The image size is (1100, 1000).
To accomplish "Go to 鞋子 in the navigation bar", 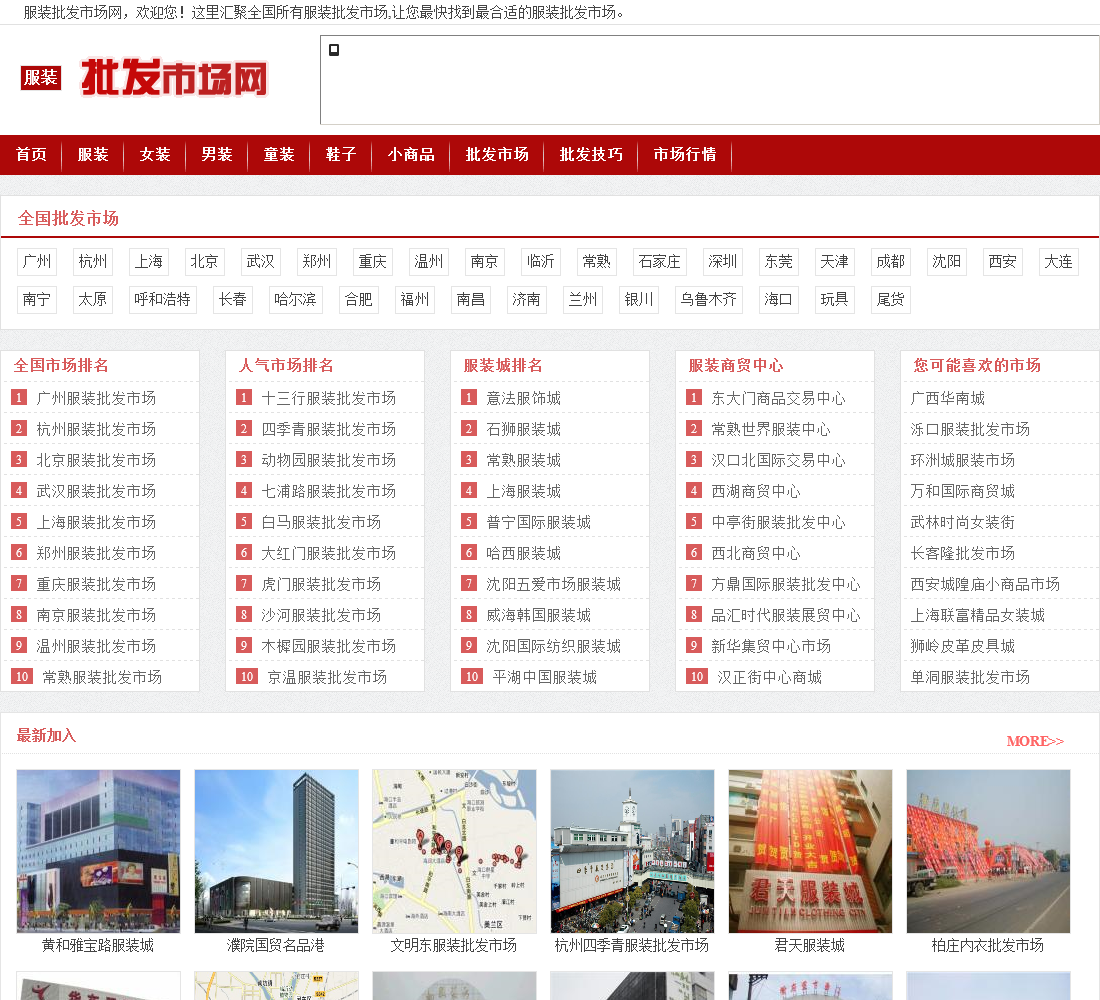I will tap(341, 154).
